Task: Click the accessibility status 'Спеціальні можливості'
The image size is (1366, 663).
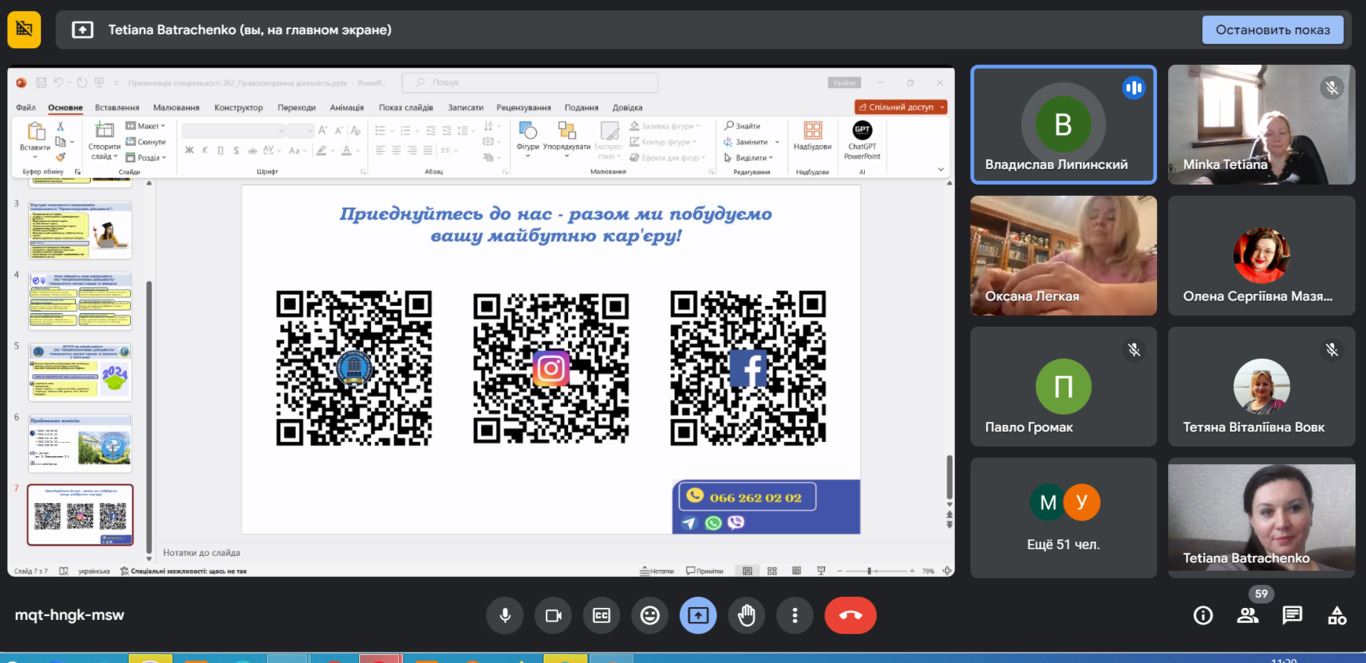Action: [x=183, y=571]
